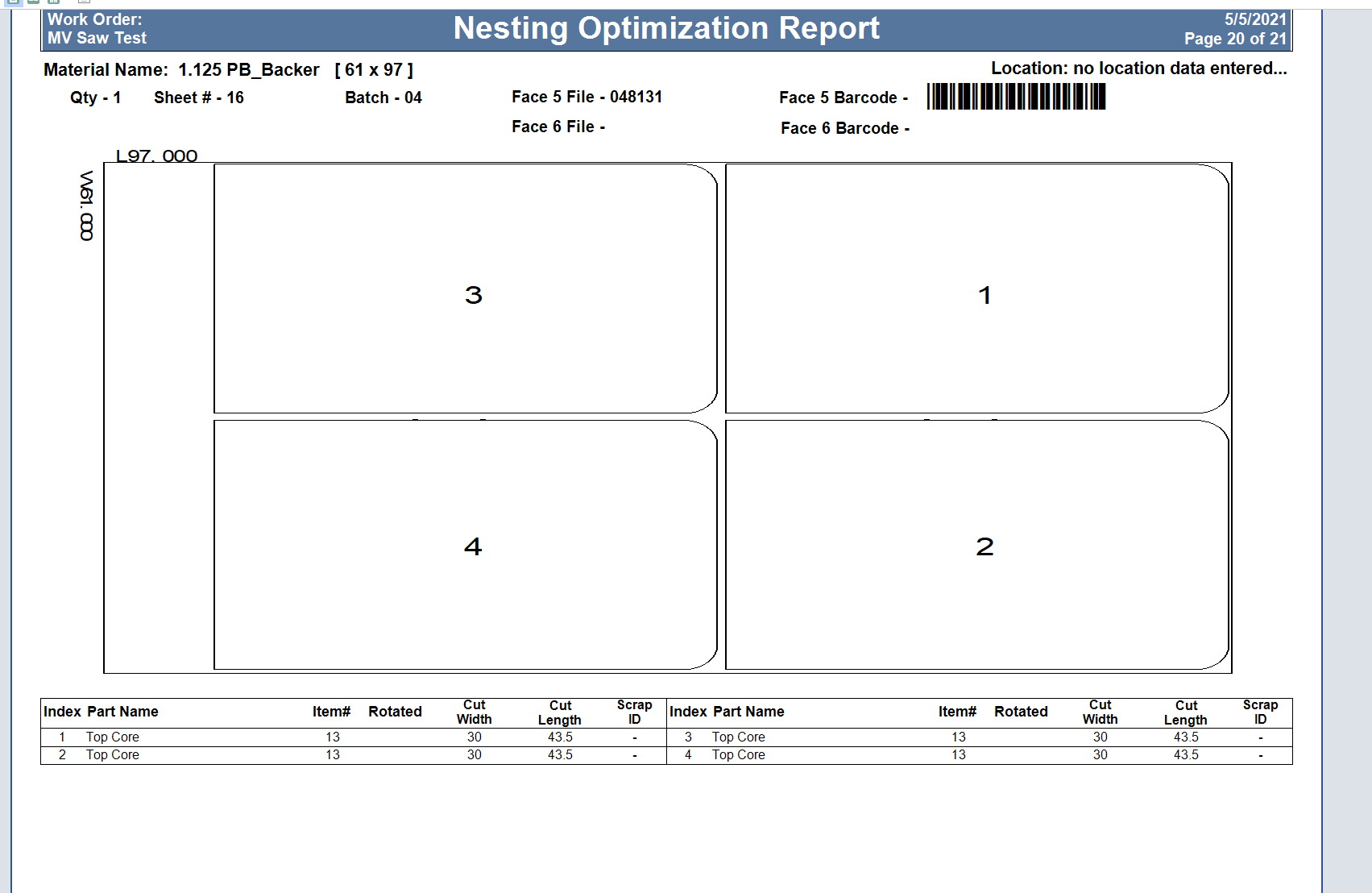1372x893 pixels.
Task: Click 'Top Core' in index 4 row
Action: click(x=739, y=754)
